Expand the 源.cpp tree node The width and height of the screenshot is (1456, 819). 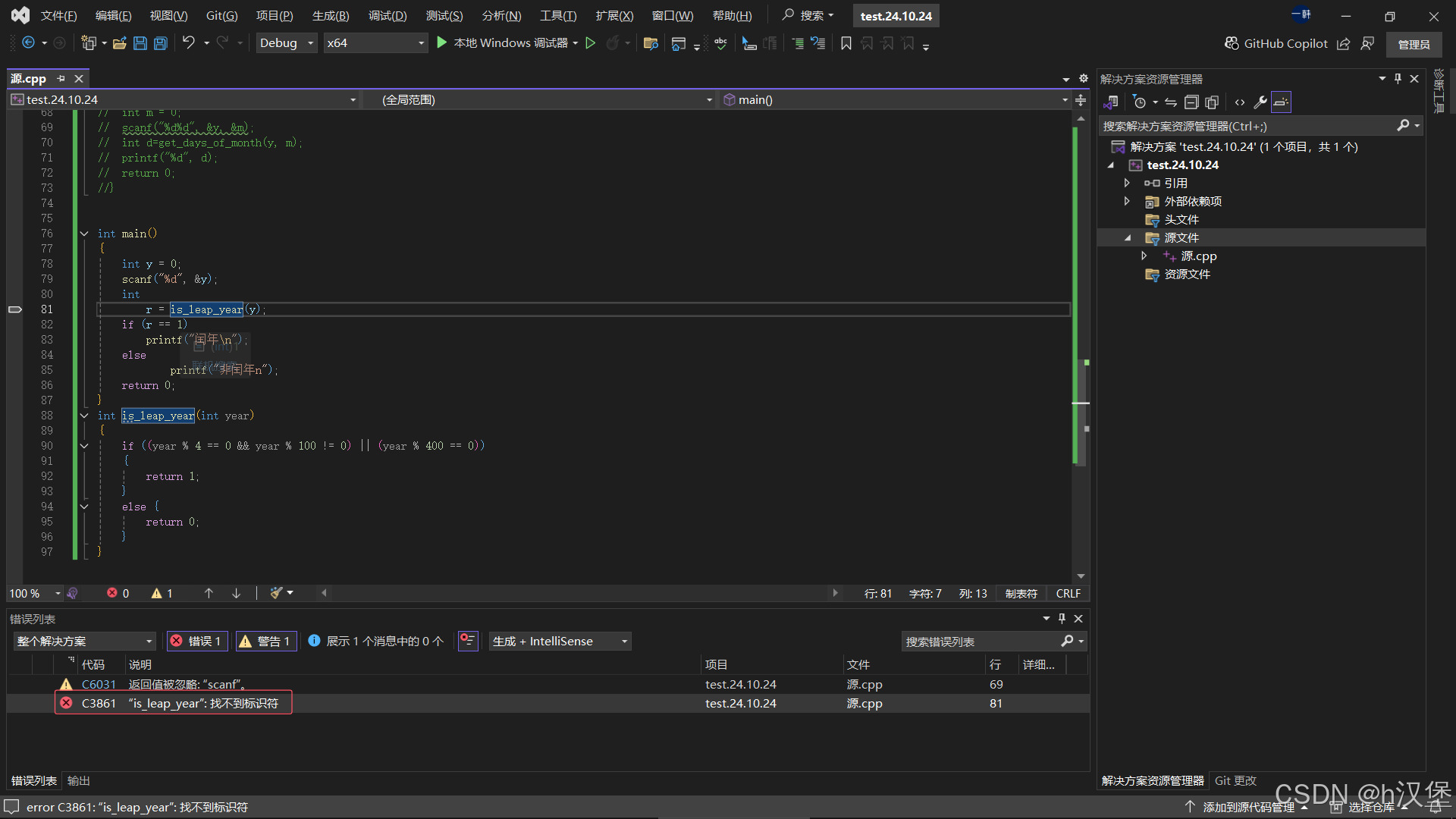pos(1144,256)
